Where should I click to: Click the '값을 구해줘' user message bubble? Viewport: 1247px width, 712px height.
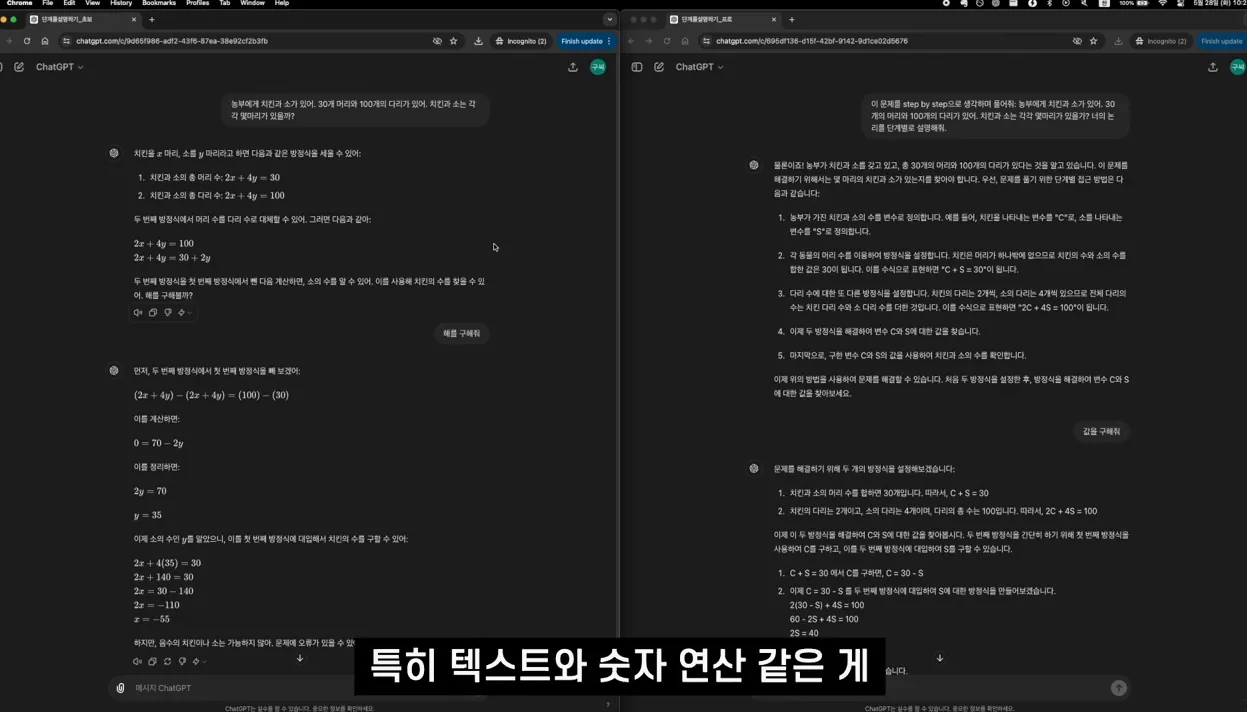[1102, 431]
